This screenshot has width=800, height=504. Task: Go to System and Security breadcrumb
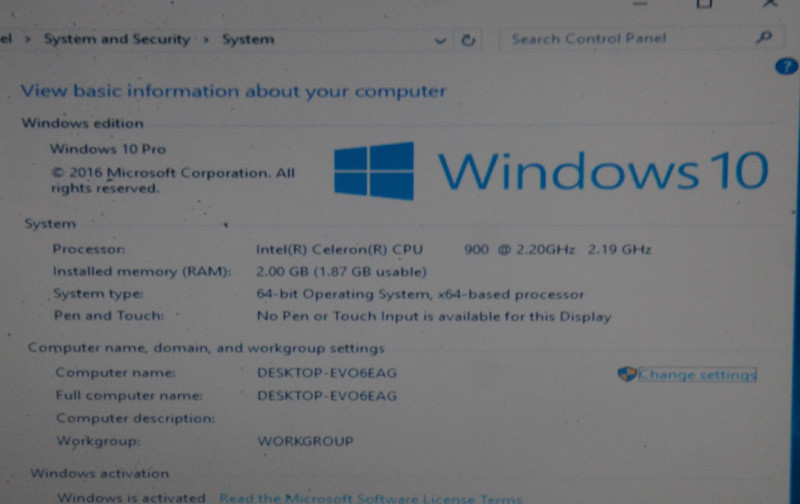[117, 39]
